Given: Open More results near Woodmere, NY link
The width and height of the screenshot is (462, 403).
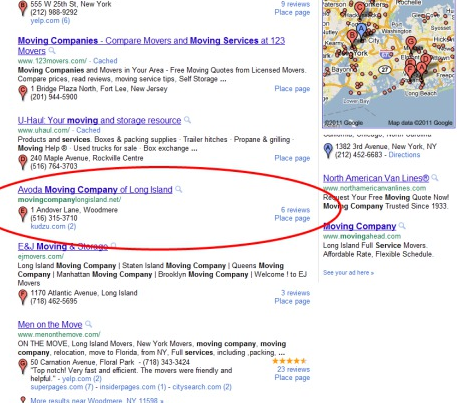Looking at the screenshot, I should [97, 400].
